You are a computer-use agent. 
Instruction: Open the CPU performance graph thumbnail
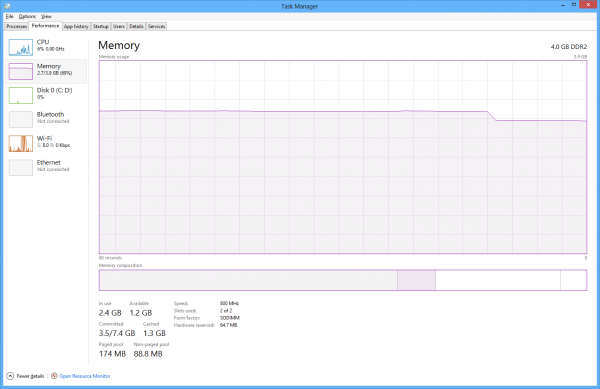click(21, 47)
